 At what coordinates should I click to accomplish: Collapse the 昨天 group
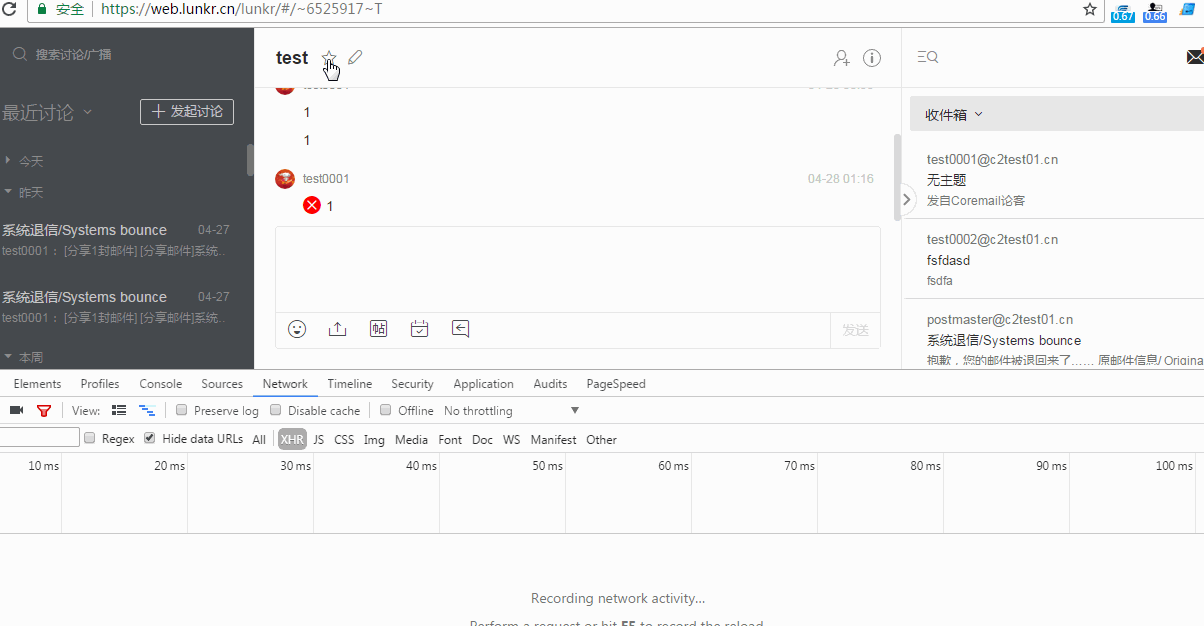tap(24, 192)
